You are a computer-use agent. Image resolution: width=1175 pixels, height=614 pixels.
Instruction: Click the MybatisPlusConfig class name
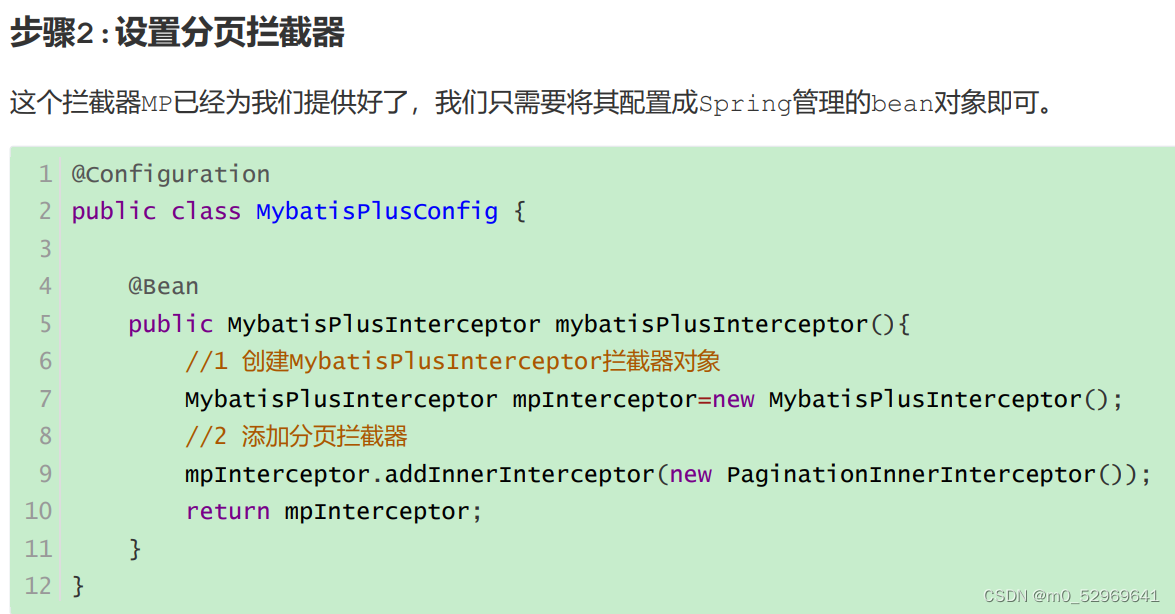coord(377,211)
